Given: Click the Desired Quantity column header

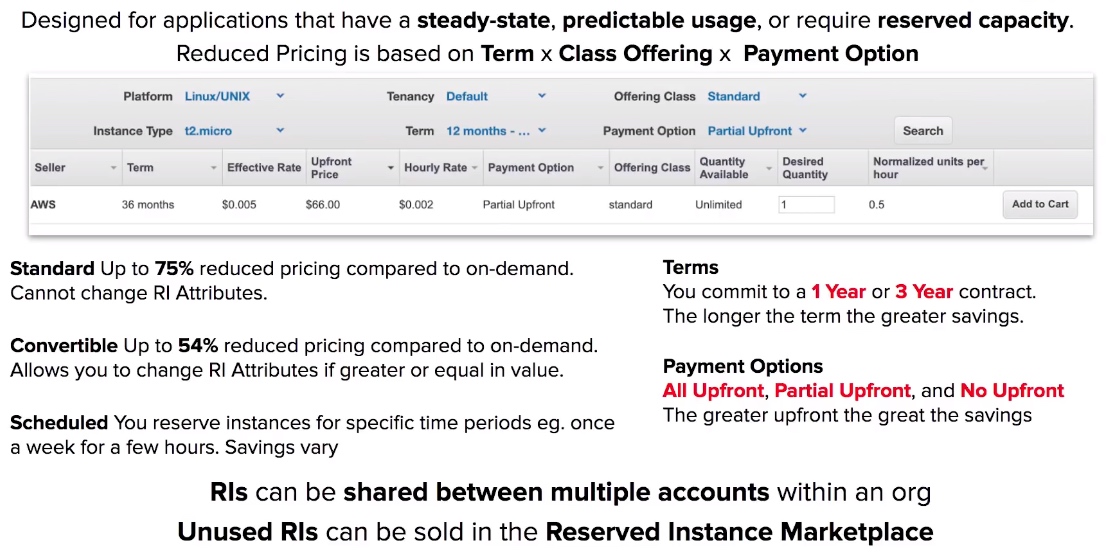Looking at the screenshot, I should coord(805,168).
